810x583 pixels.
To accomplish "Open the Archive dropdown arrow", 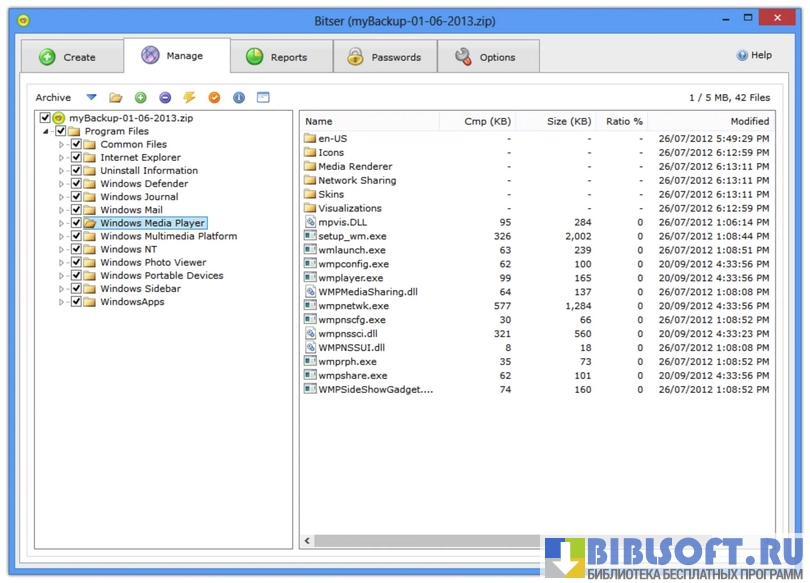I will (91, 98).
